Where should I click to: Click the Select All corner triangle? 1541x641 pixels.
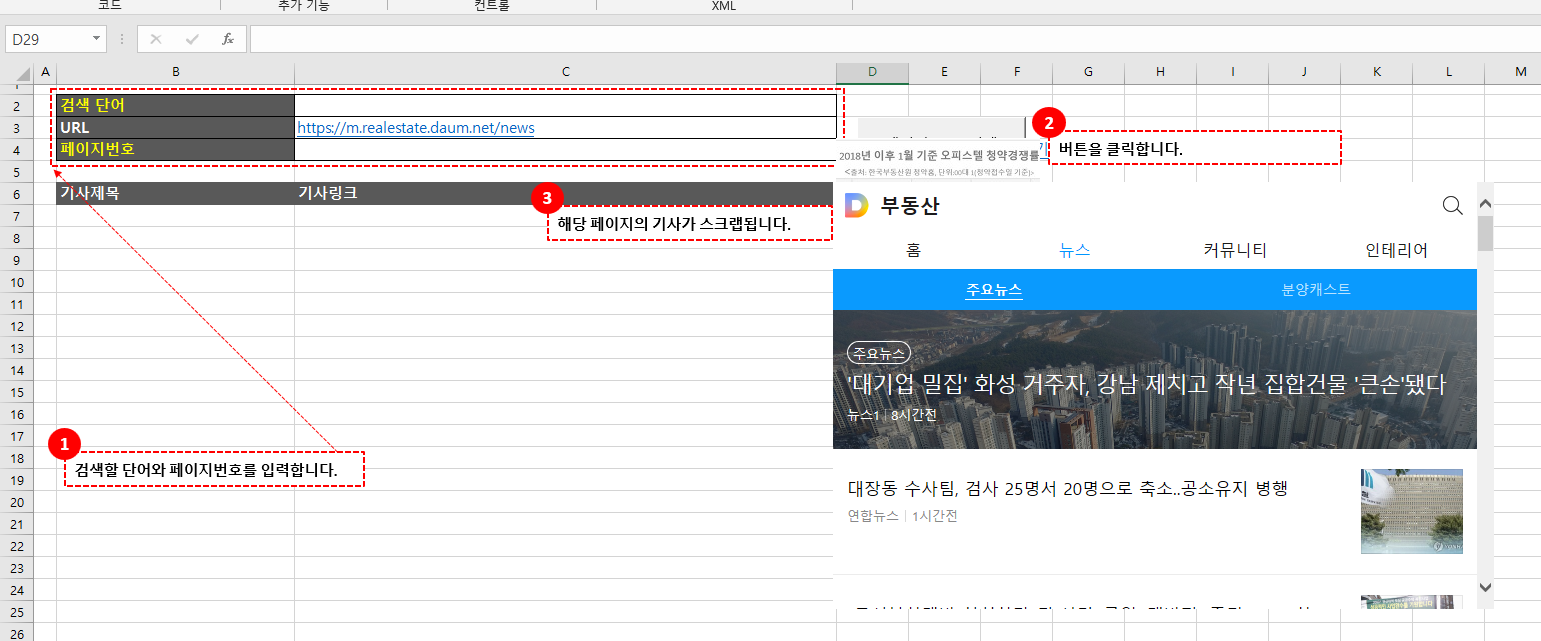pyautogui.click(x=23, y=73)
